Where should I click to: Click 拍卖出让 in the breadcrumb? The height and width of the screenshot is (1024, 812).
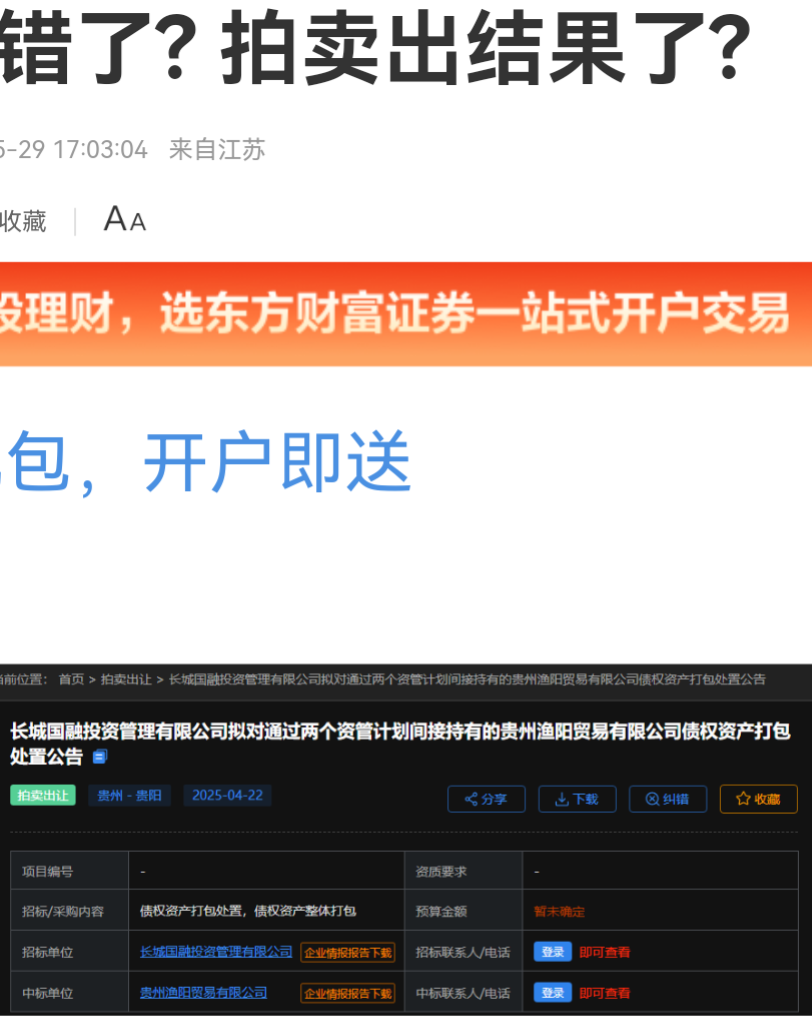click(x=126, y=680)
